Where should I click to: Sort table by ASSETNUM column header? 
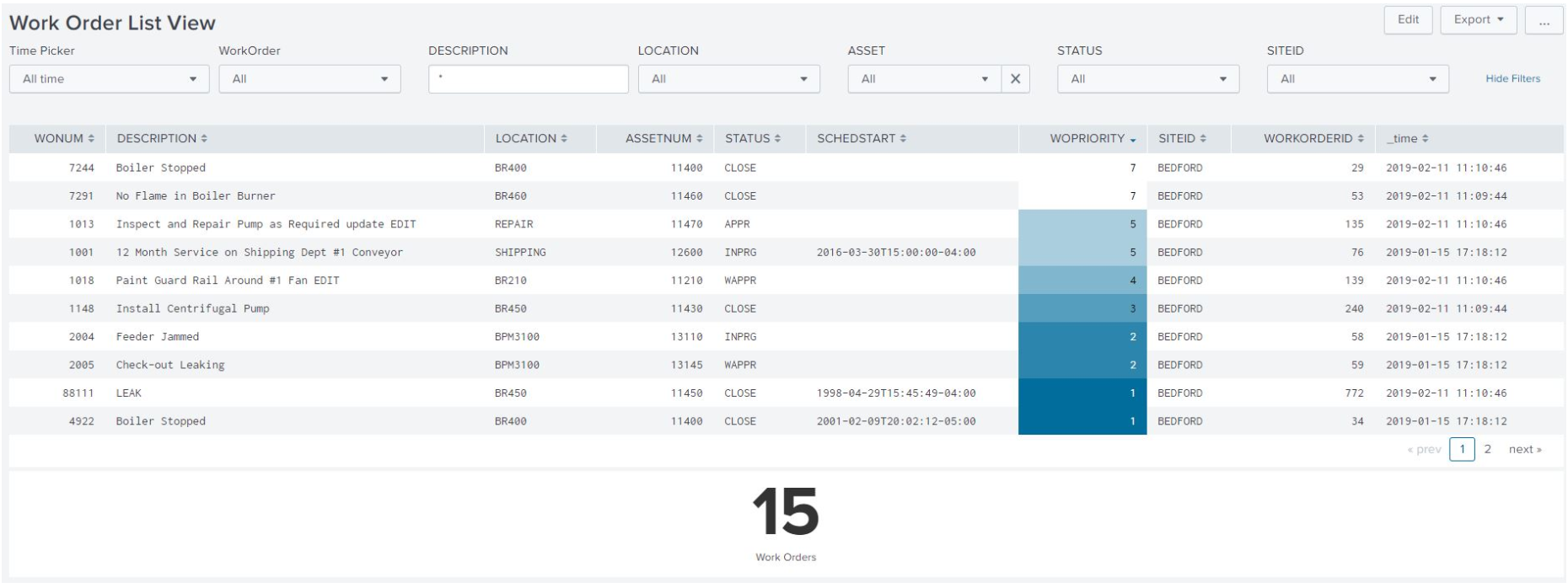(663, 138)
